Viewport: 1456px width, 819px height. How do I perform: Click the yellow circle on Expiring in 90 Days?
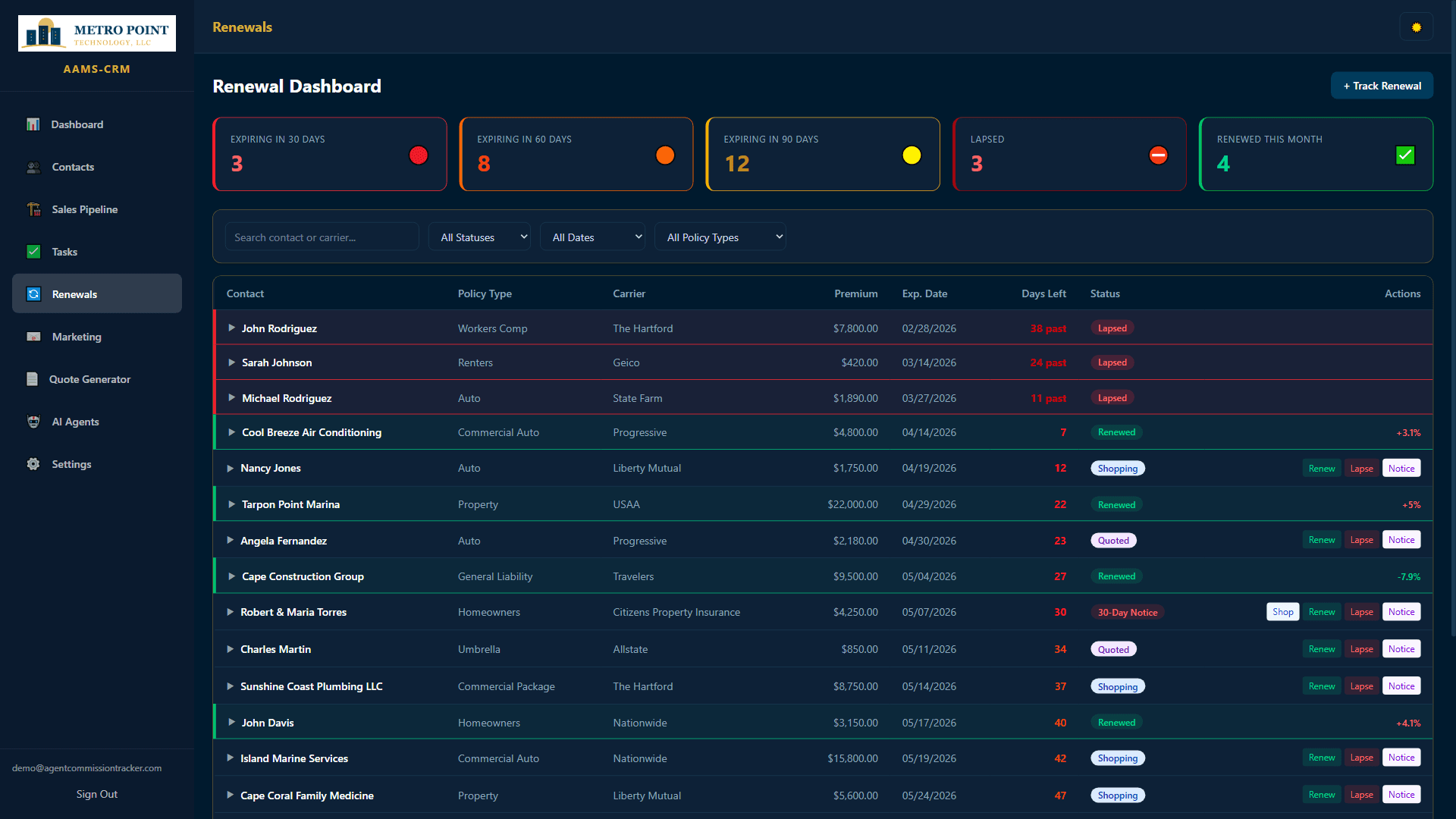coord(912,155)
